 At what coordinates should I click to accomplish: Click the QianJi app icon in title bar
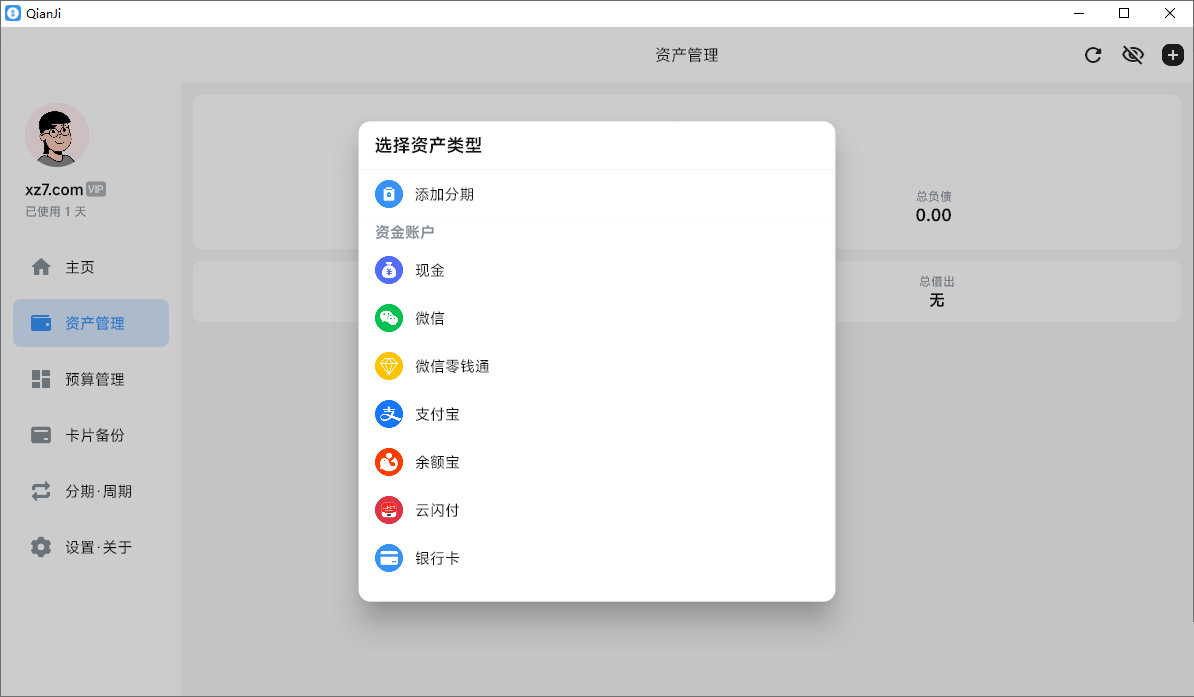13,13
